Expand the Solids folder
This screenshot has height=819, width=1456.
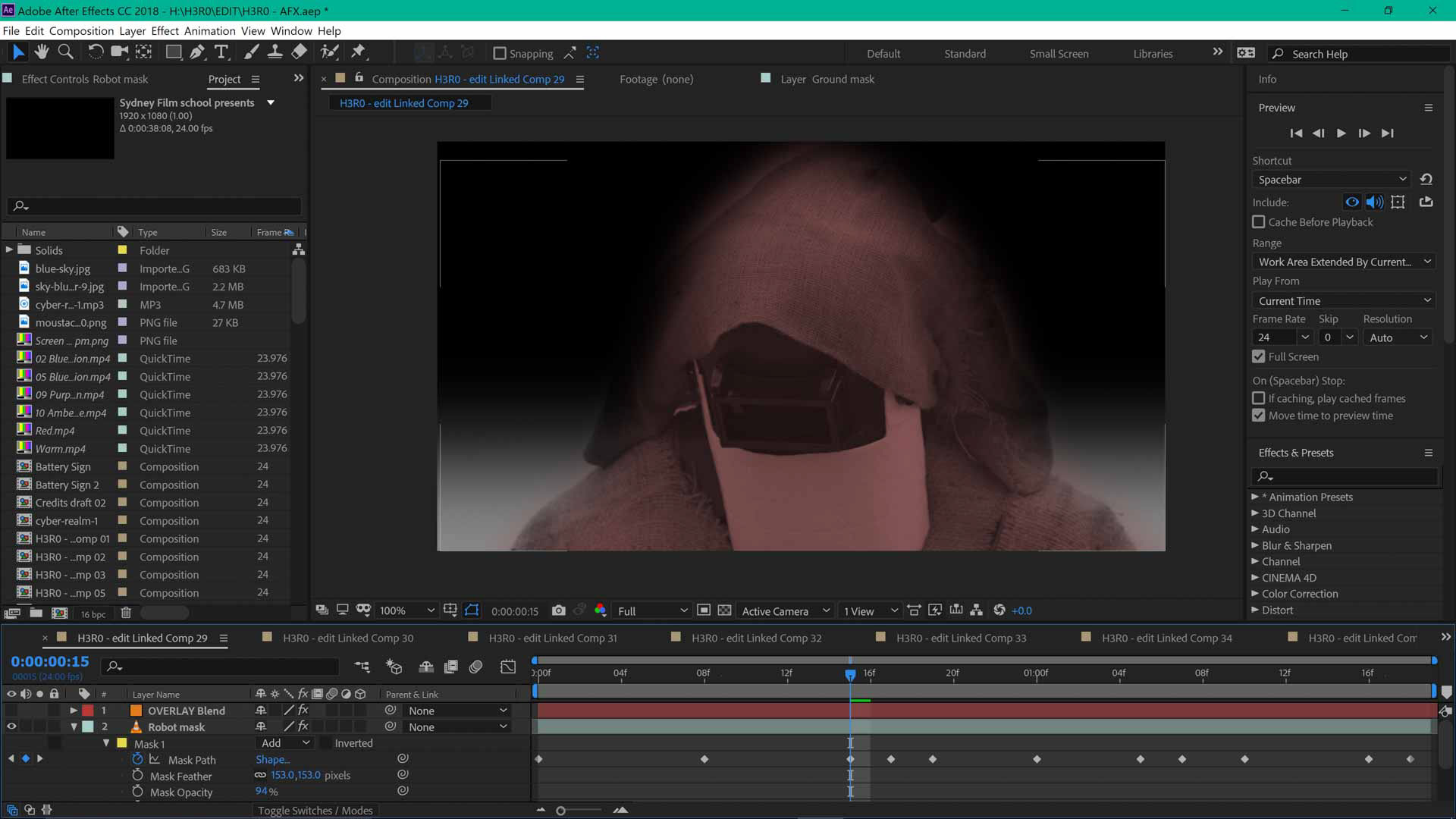click(x=9, y=249)
